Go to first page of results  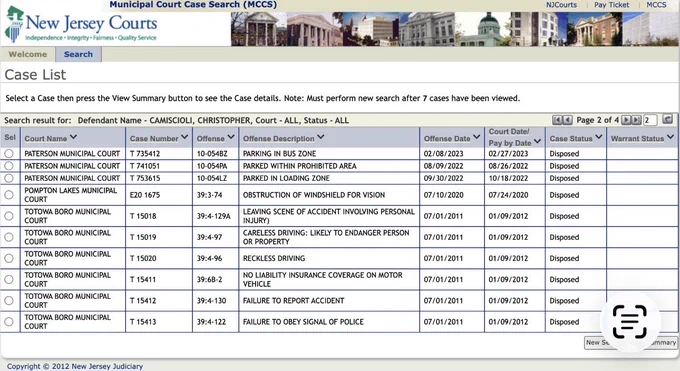click(557, 120)
